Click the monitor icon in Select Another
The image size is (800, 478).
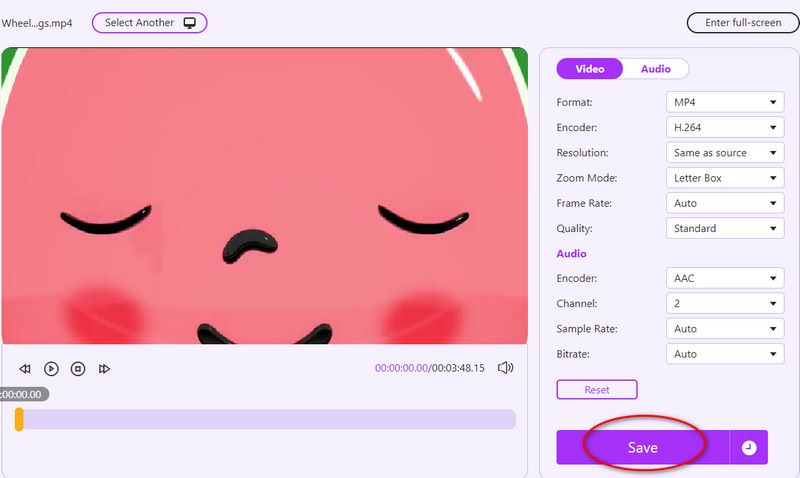[190, 23]
